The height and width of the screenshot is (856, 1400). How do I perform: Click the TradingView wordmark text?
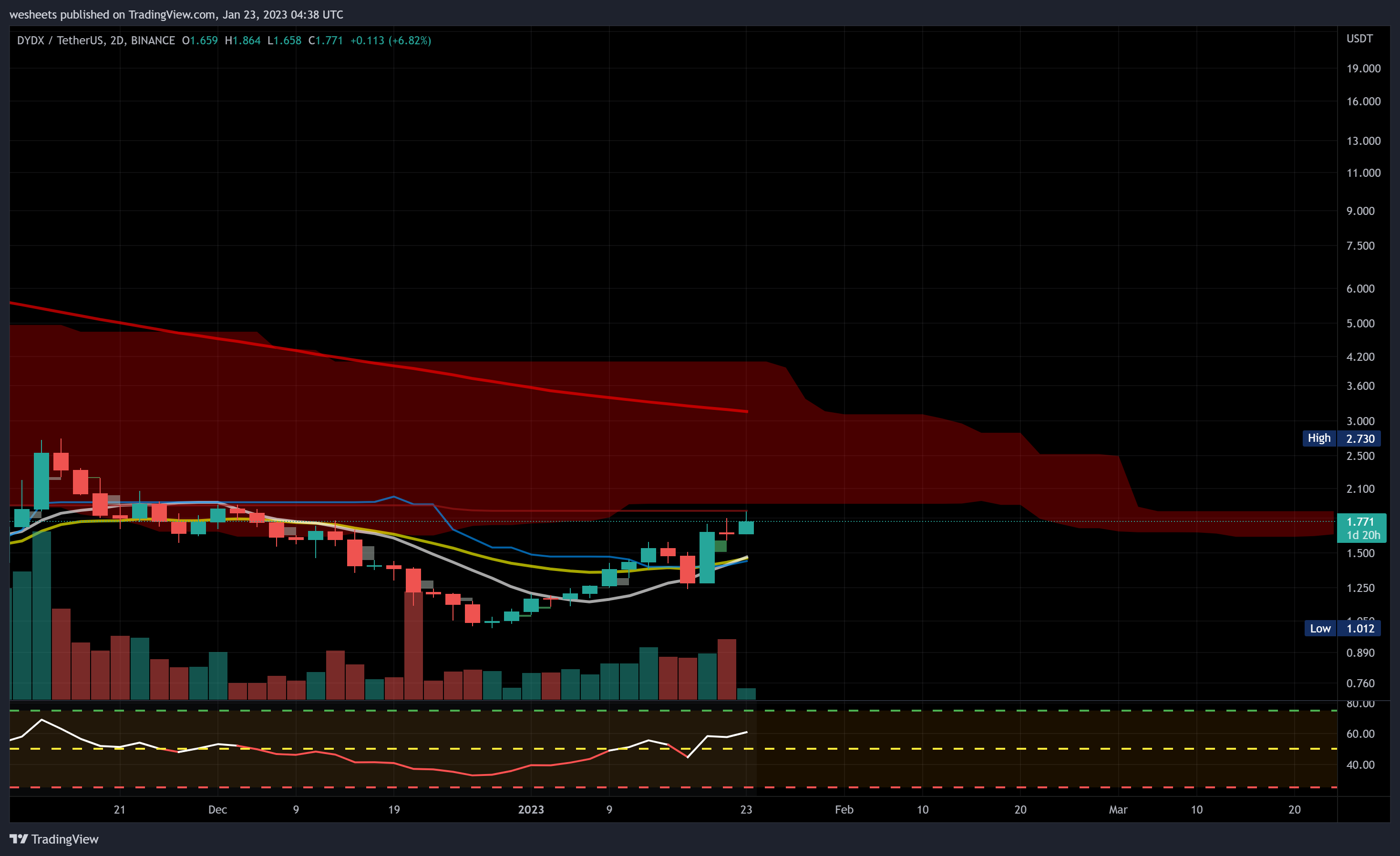click(65, 839)
